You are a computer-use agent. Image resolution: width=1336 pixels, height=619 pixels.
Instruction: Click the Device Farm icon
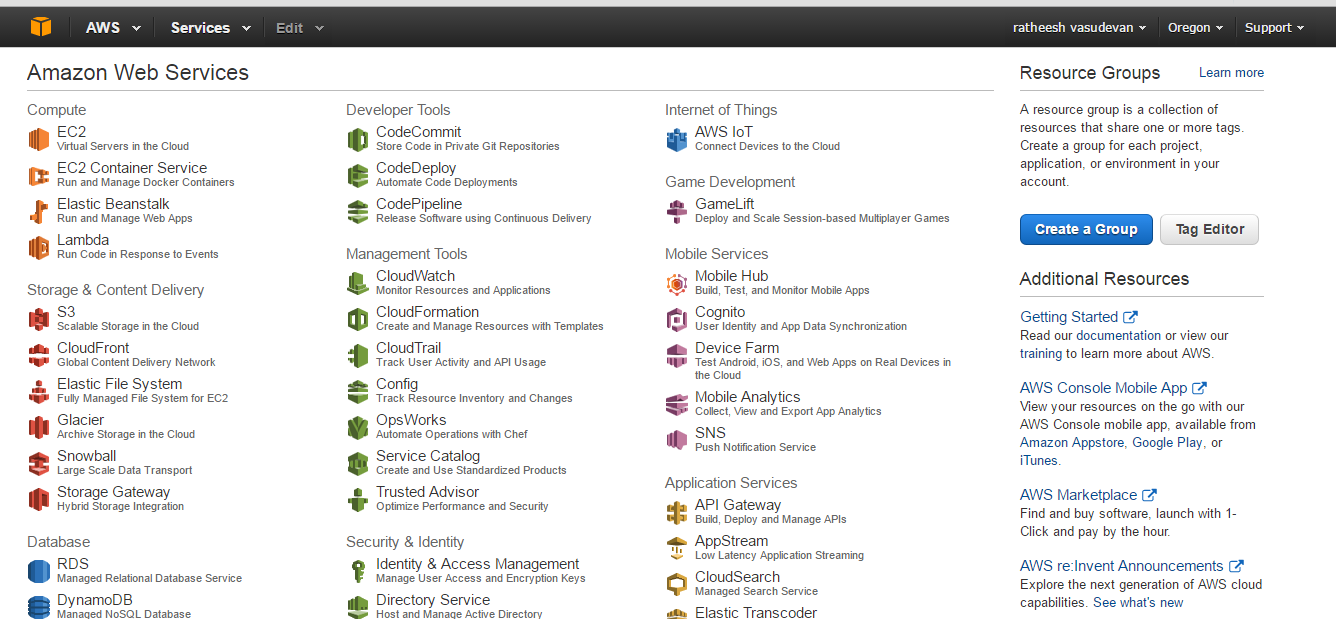[677, 355]
